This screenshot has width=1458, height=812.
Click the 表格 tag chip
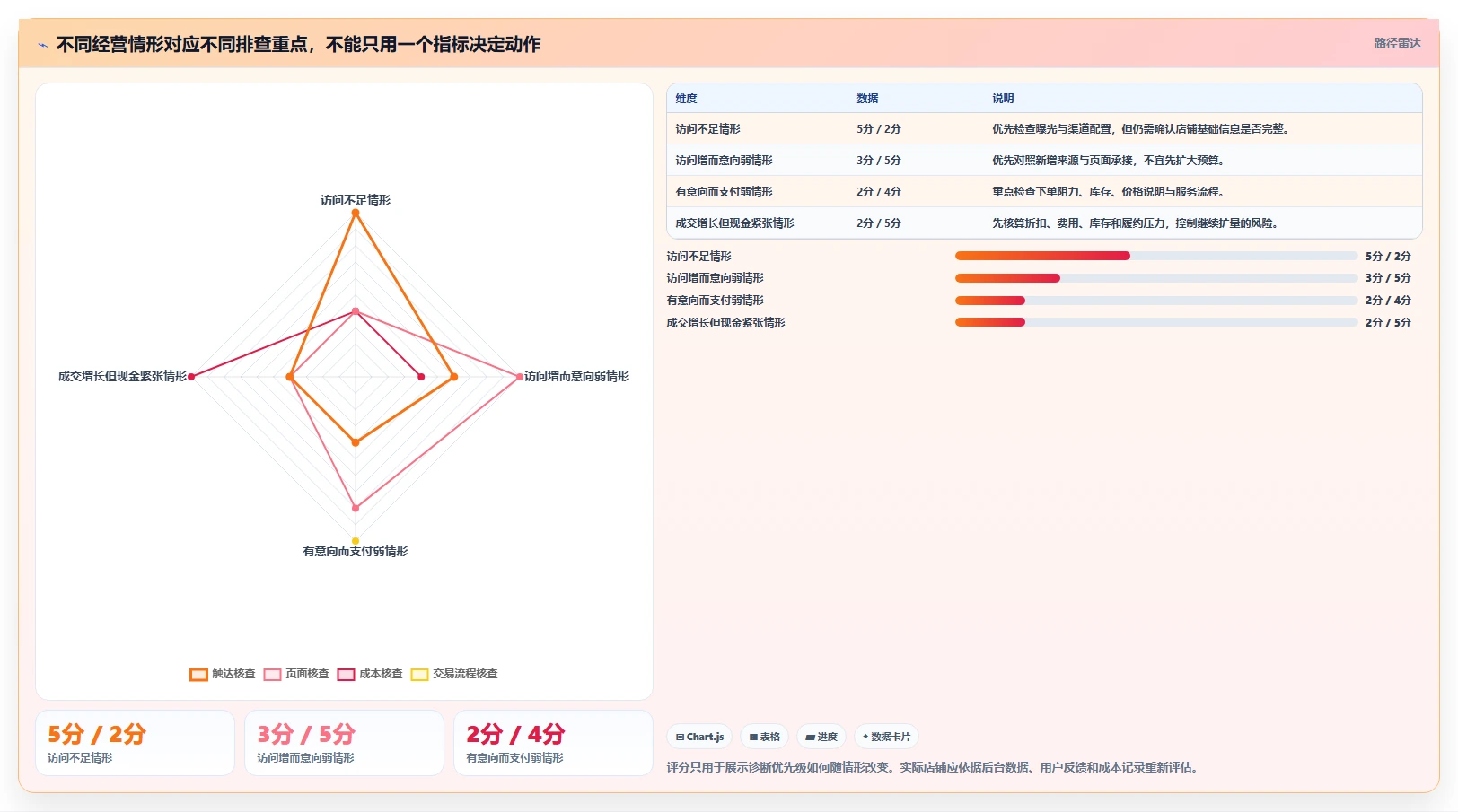tap(764, 737)
